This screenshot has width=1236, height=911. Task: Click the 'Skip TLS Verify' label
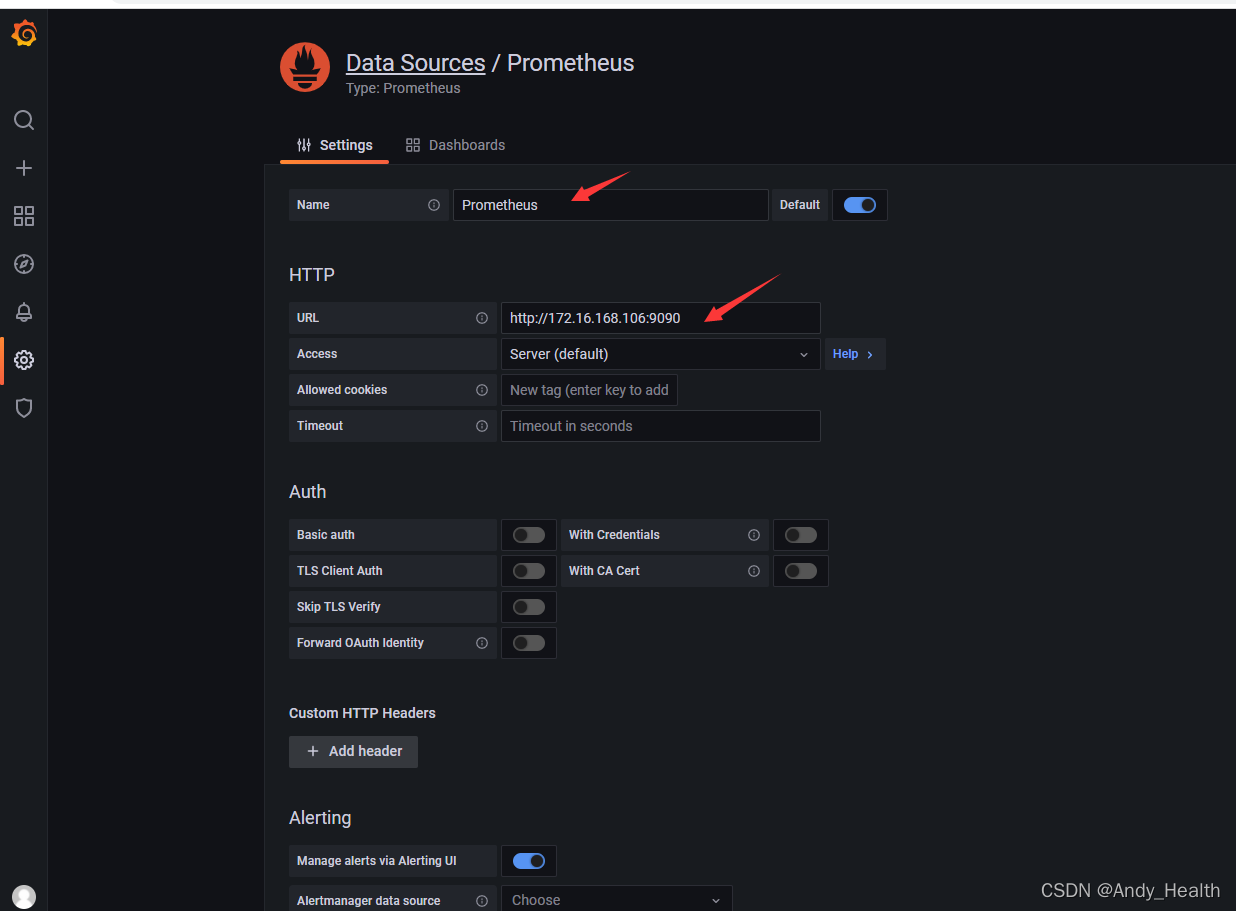click(339, 607)
